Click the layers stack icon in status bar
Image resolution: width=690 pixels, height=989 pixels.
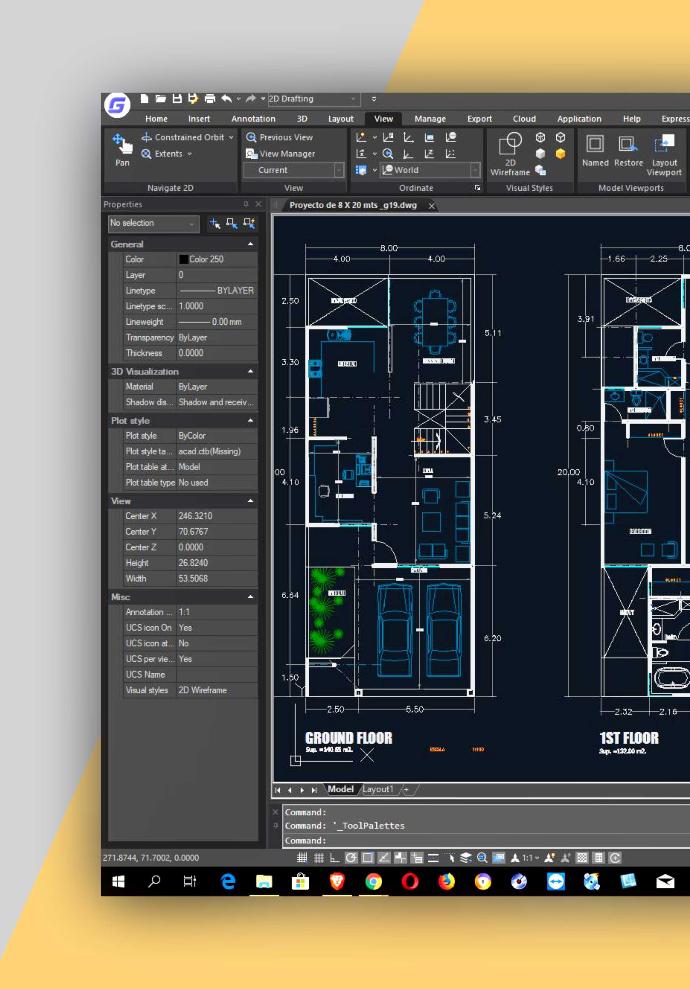pos(466,858)
